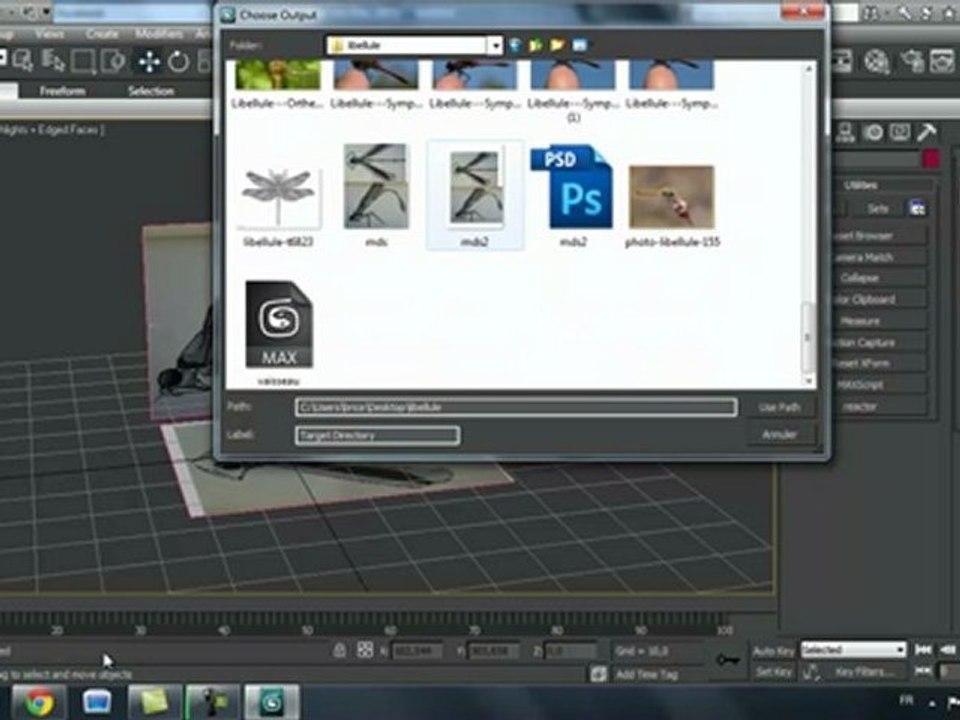Click the red object color swatch
The image size is (960, 720).
(931, 160)
